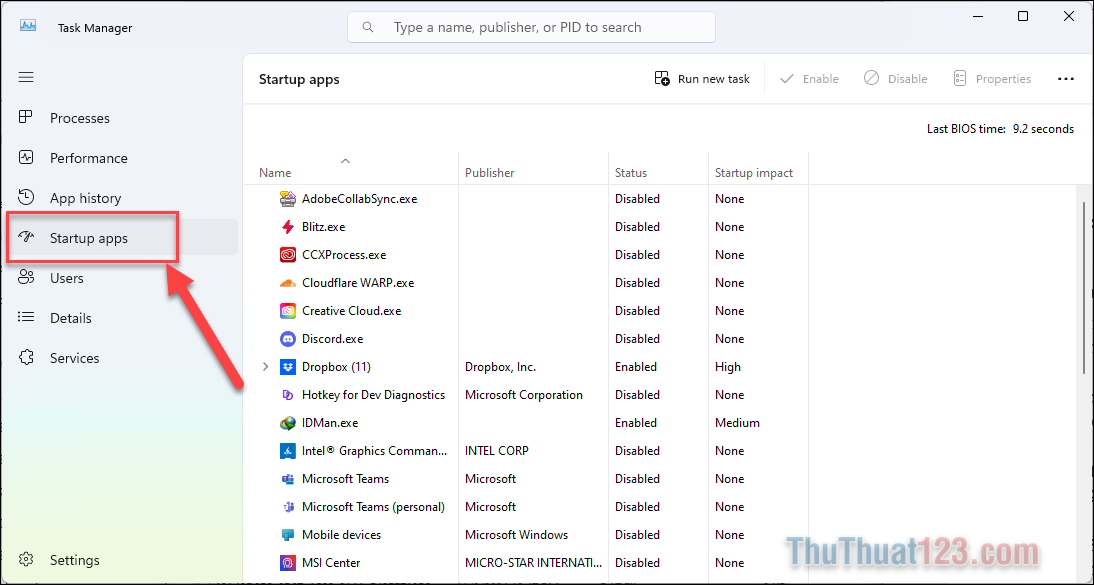
Task: Click the IDMan.exe globe icon
Action: click(287, 422)
